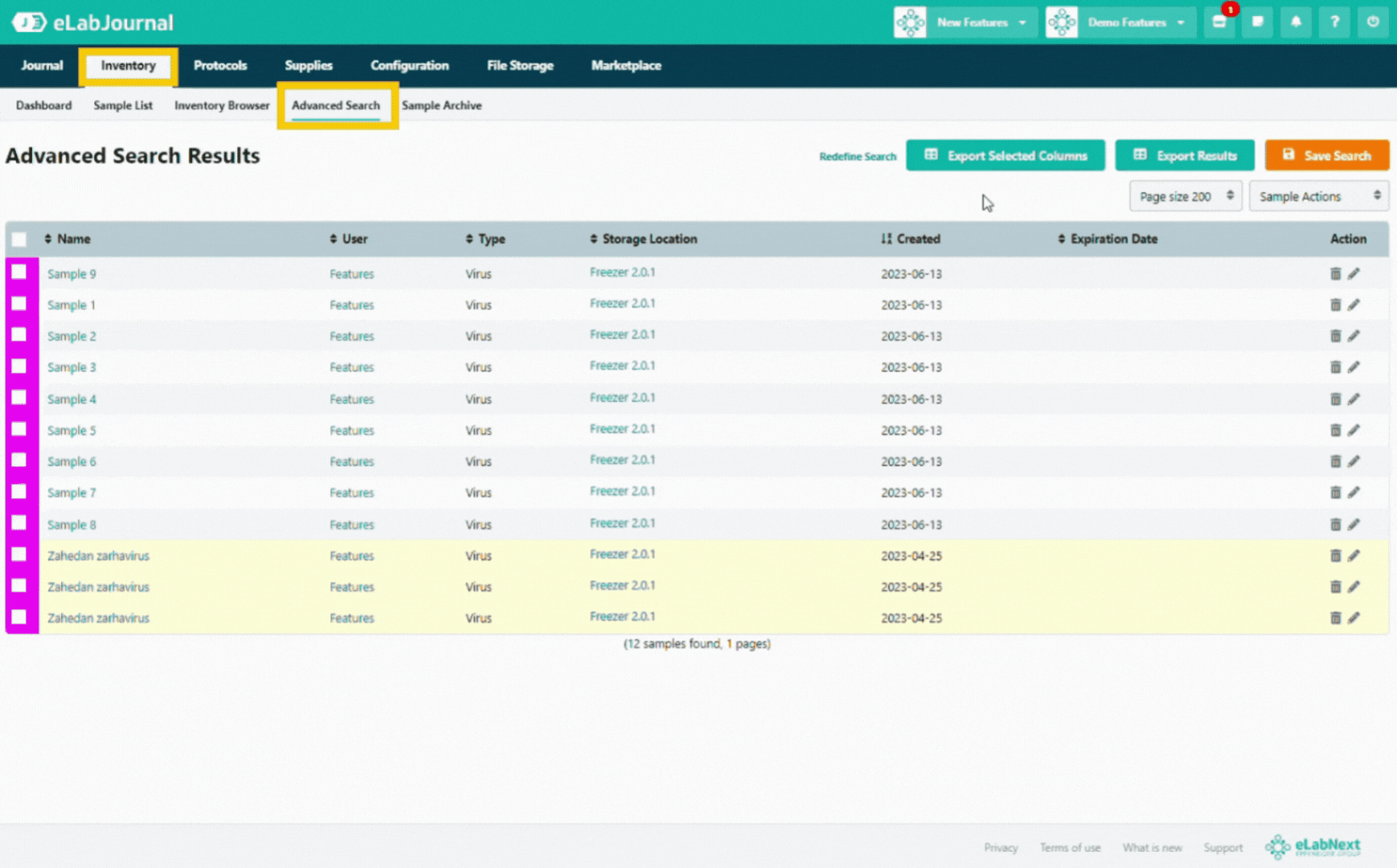Image resolution: width=1397 pixels, height=868 pixels.
Task: Click the Expiration Date sort arrows
Action: tap(1062, 239)
